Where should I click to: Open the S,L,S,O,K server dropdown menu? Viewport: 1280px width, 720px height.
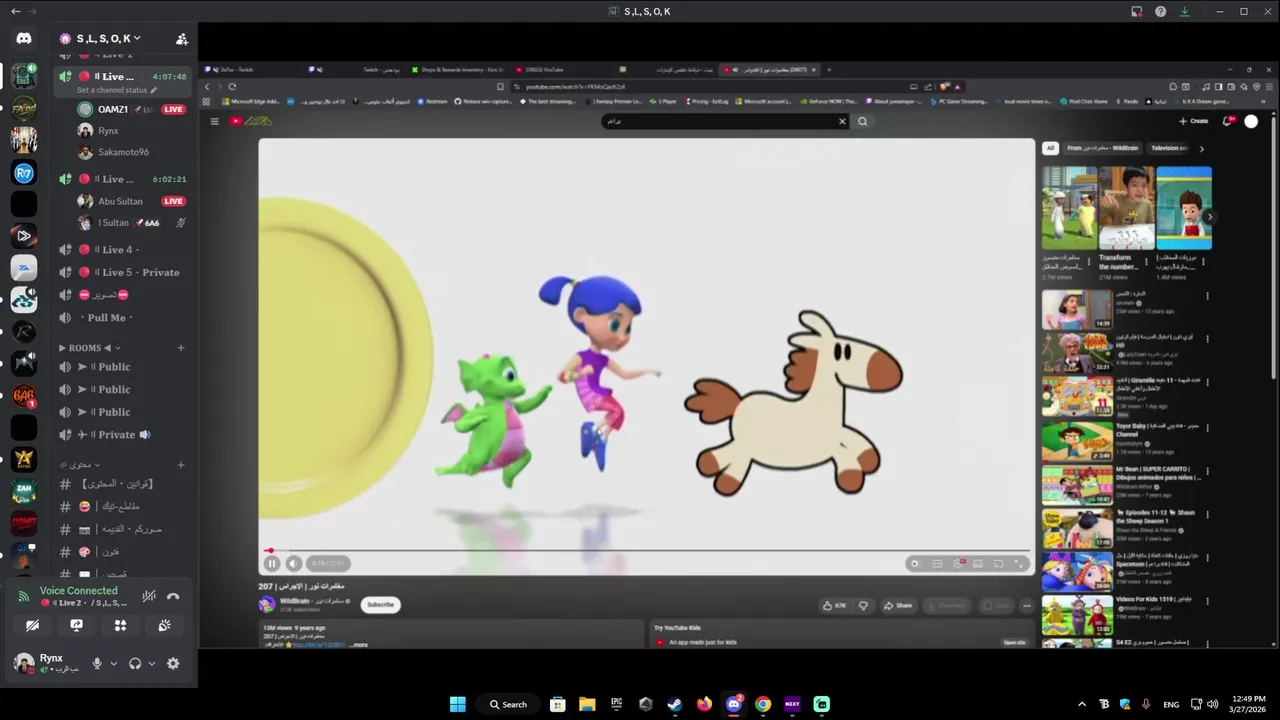tap(108, 39)
